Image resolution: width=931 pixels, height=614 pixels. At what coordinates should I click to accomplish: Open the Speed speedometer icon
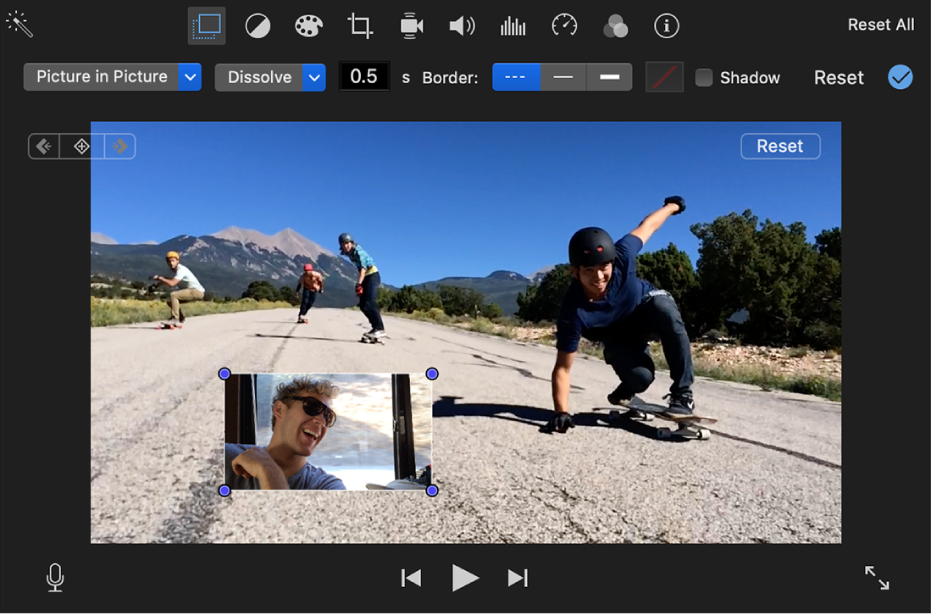pyautogui.click(x=564, y=26)
